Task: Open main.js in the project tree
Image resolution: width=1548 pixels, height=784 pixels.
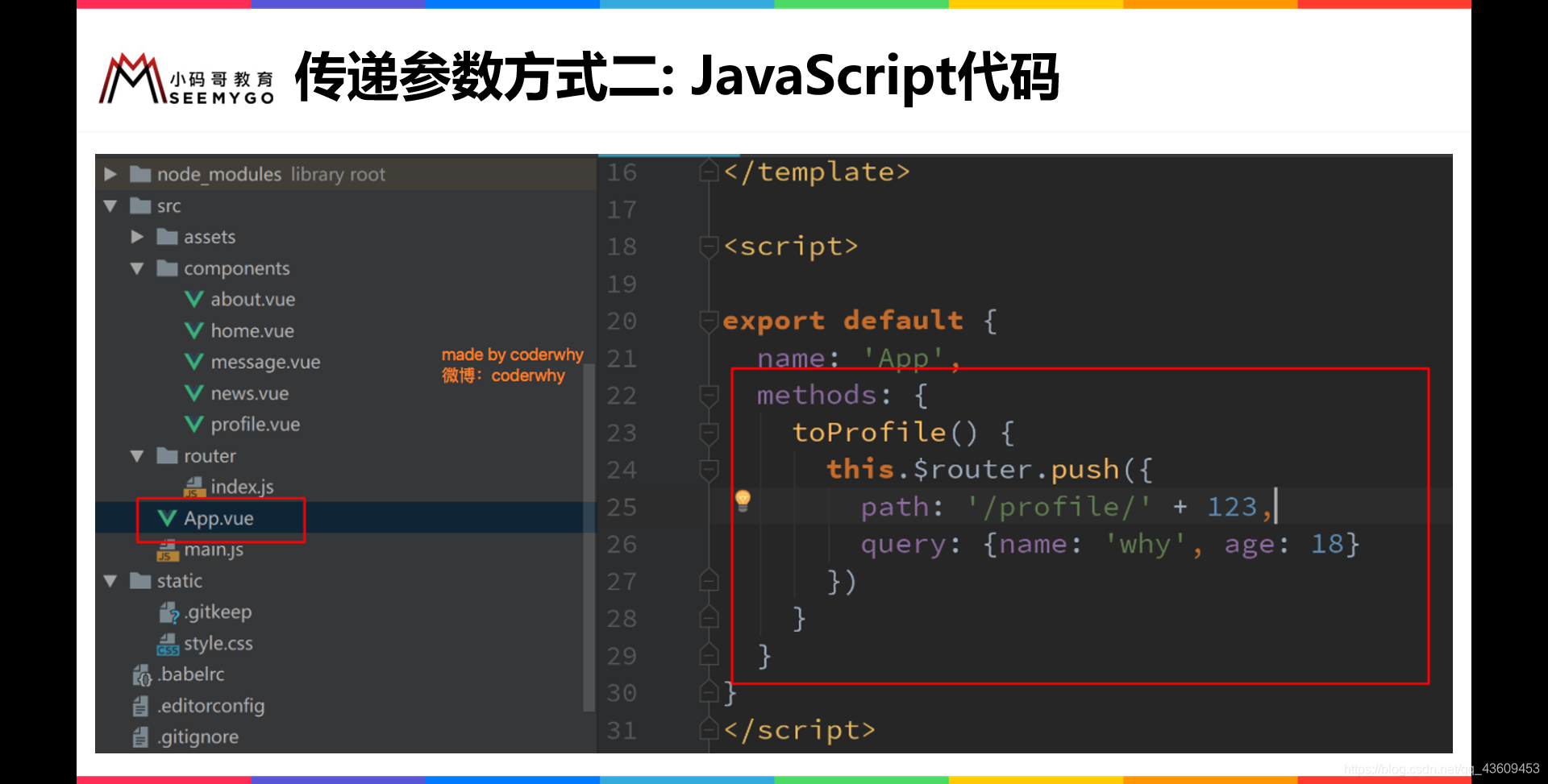Action: (214, 550)
